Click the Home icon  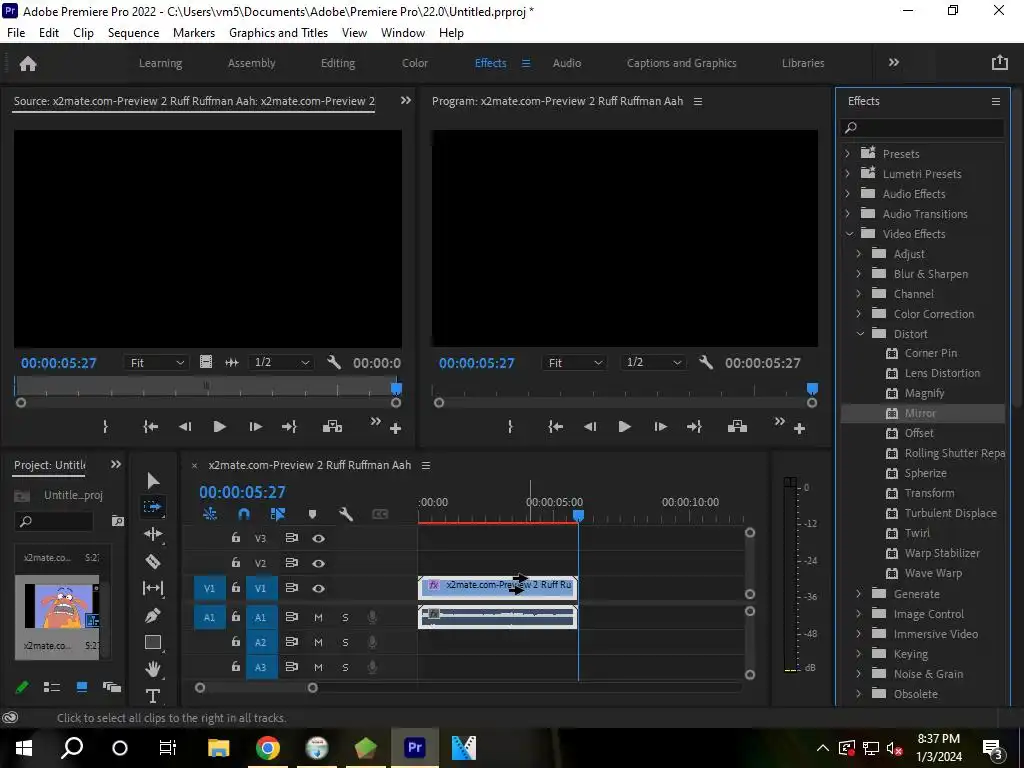point(28,63)
